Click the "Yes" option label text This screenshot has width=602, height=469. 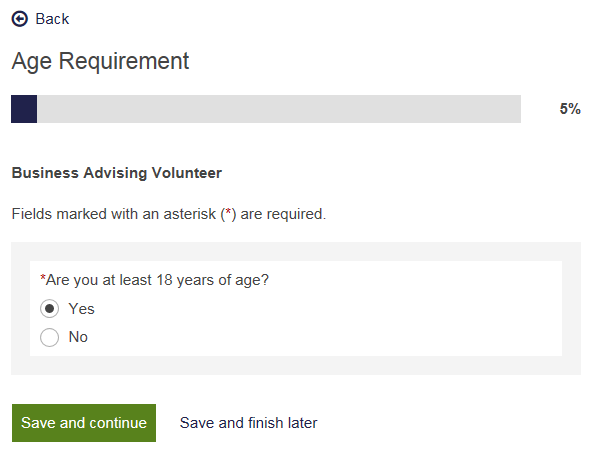[x=81, y=309]
